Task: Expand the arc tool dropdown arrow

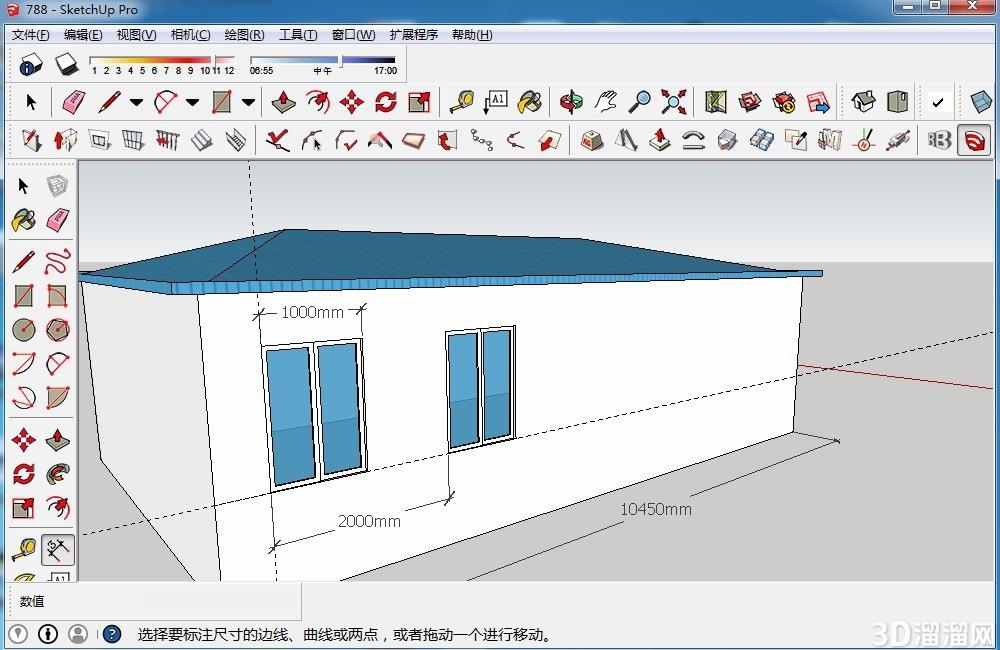Action: pos(192,102)
